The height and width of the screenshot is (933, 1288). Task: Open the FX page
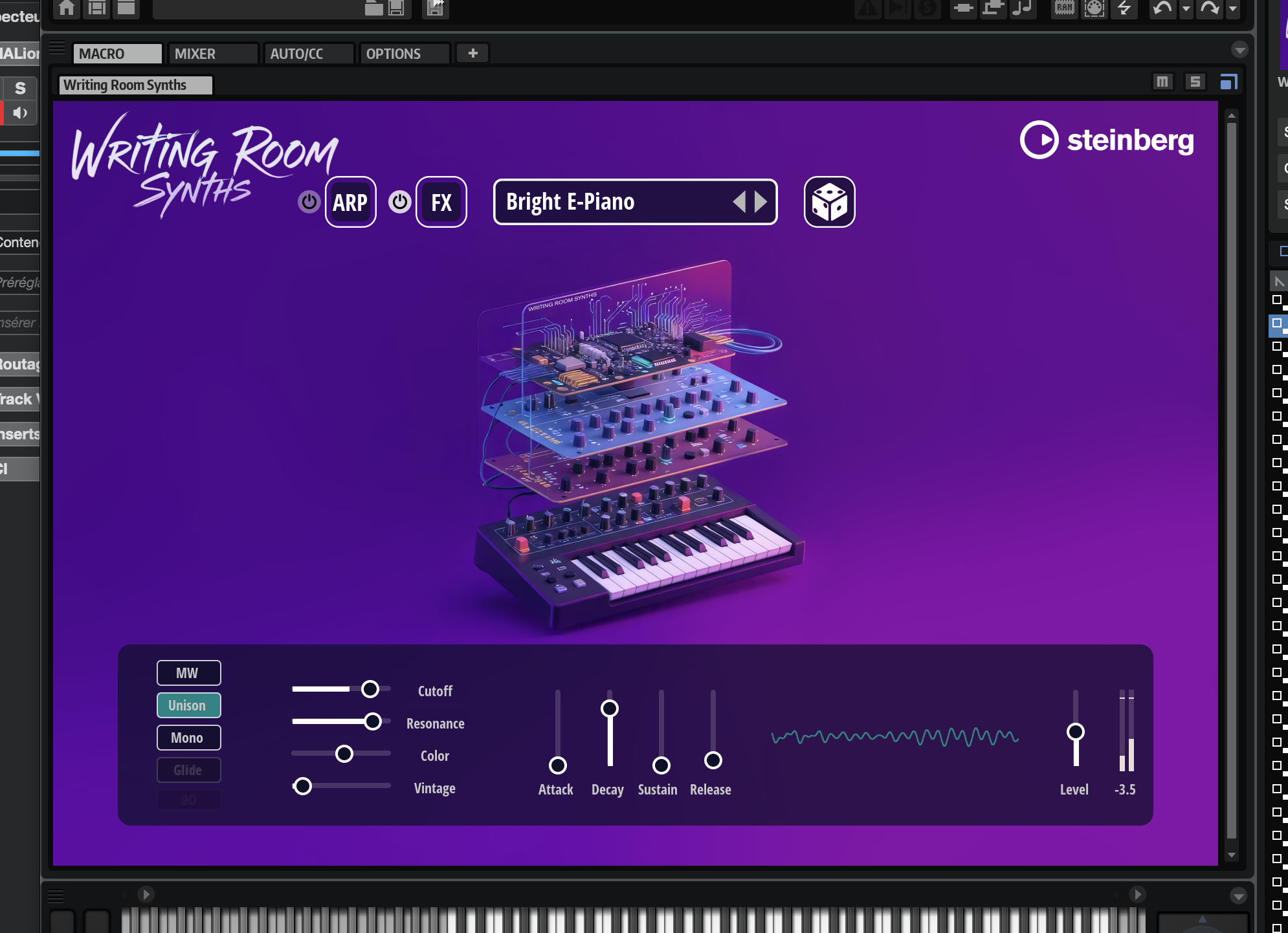(x=441, y=202)
